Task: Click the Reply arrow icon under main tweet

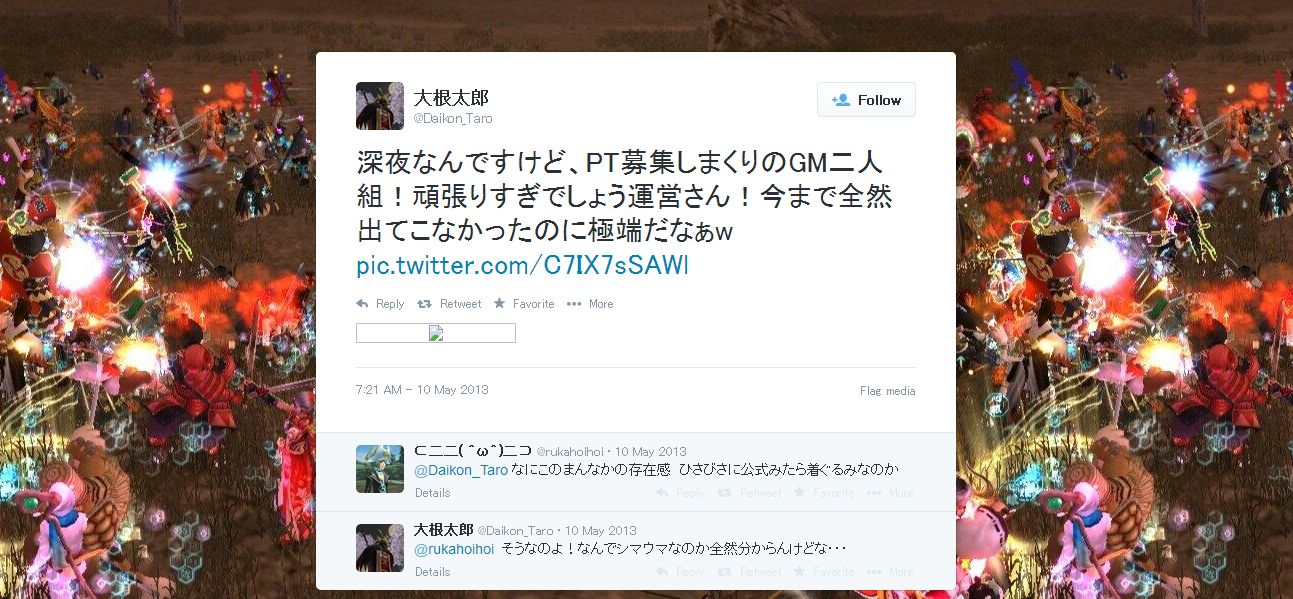Action: coord(362,304)
